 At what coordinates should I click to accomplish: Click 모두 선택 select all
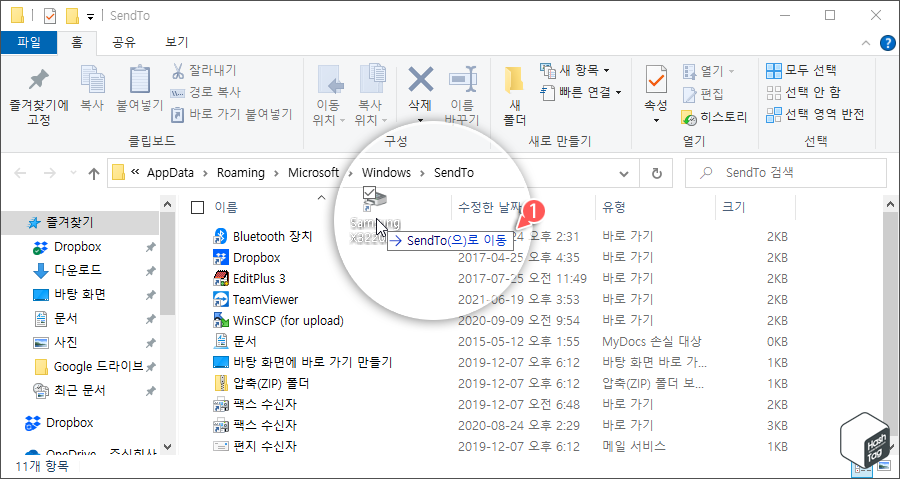pyautogui.click(x=802, y=71)
